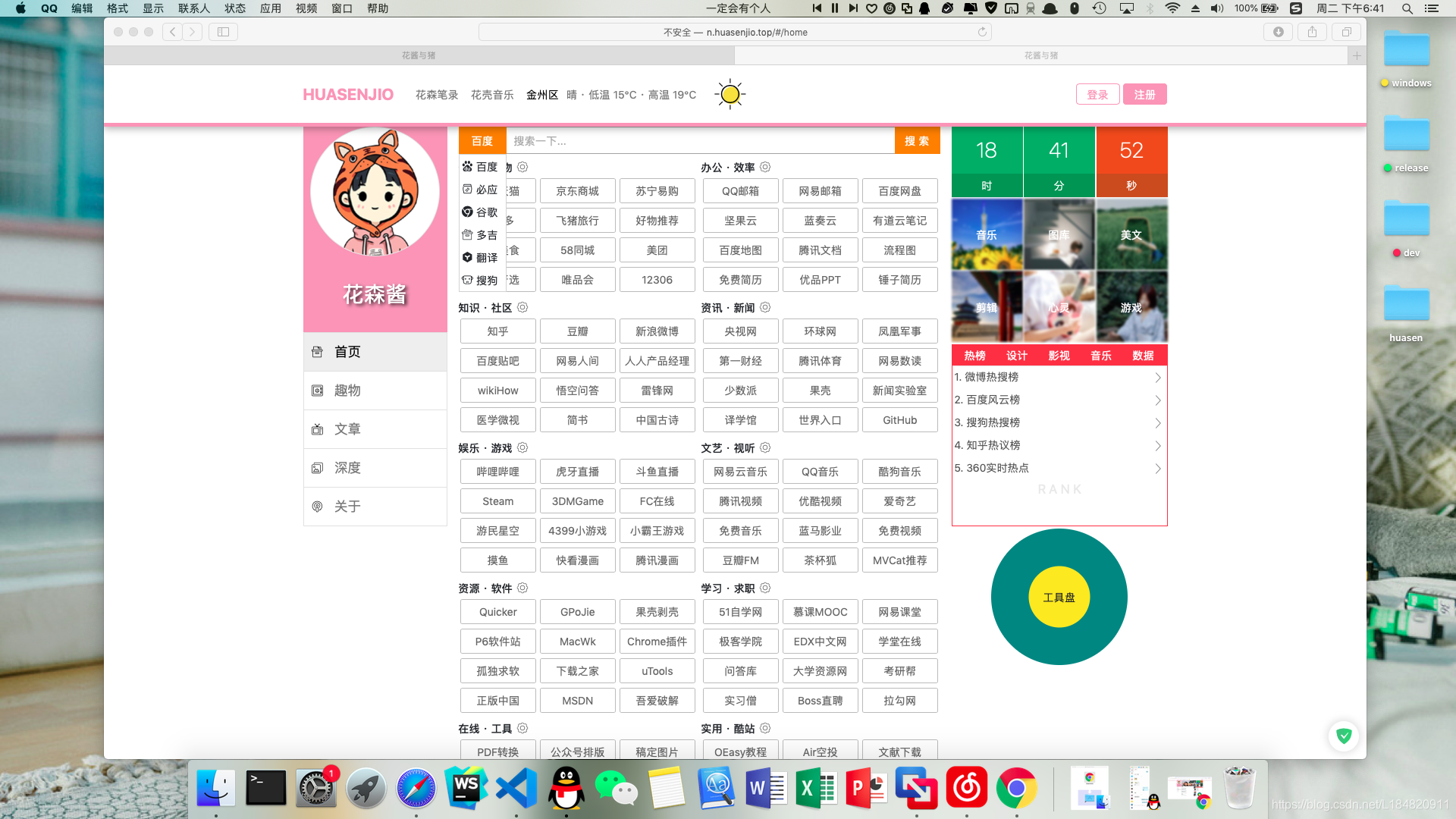1456x819 pixels.
Task: Select 翻译 search engine option
Action: (481, 258)
